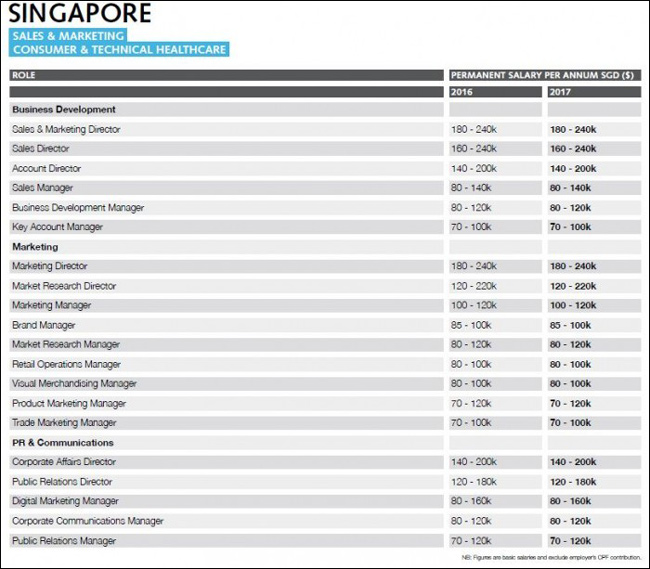Screen dimensions: 650x569
Task: Click 2017 salary for Sales Director
Action: coord(573,148)
